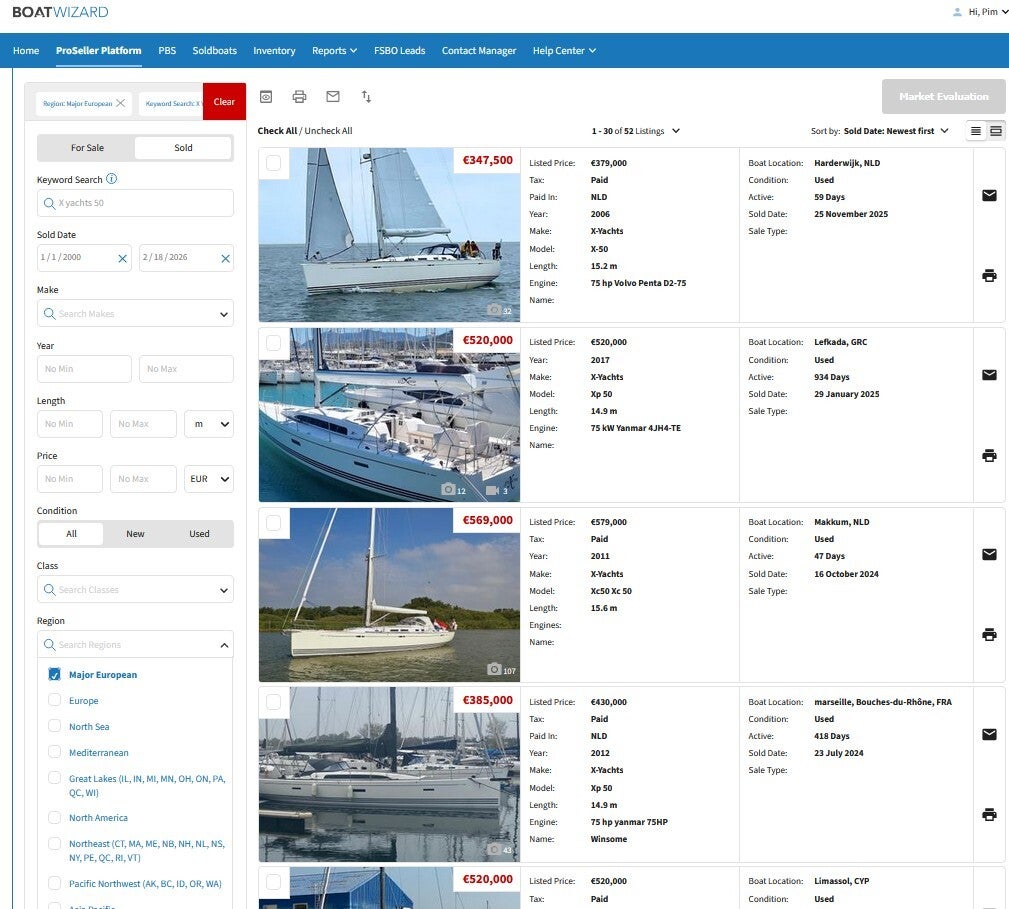This screenshot has width=1009, height=909.
Task: Remove the Region: Major European filter chip
Action: [x=120, y=103]
